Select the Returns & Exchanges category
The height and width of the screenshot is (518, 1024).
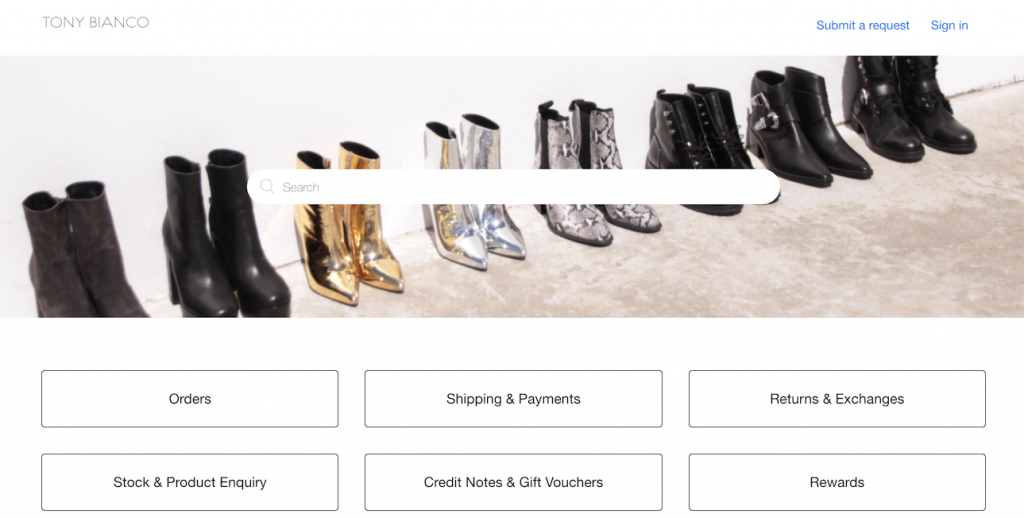pos(837,399)
